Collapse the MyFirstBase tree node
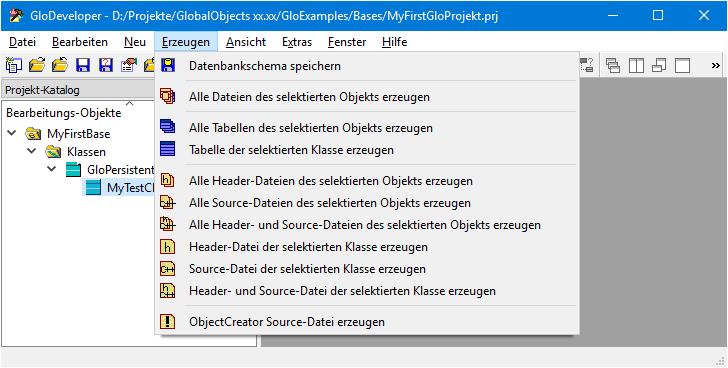Viewport: 728px width, 368px height. [11, 134]
